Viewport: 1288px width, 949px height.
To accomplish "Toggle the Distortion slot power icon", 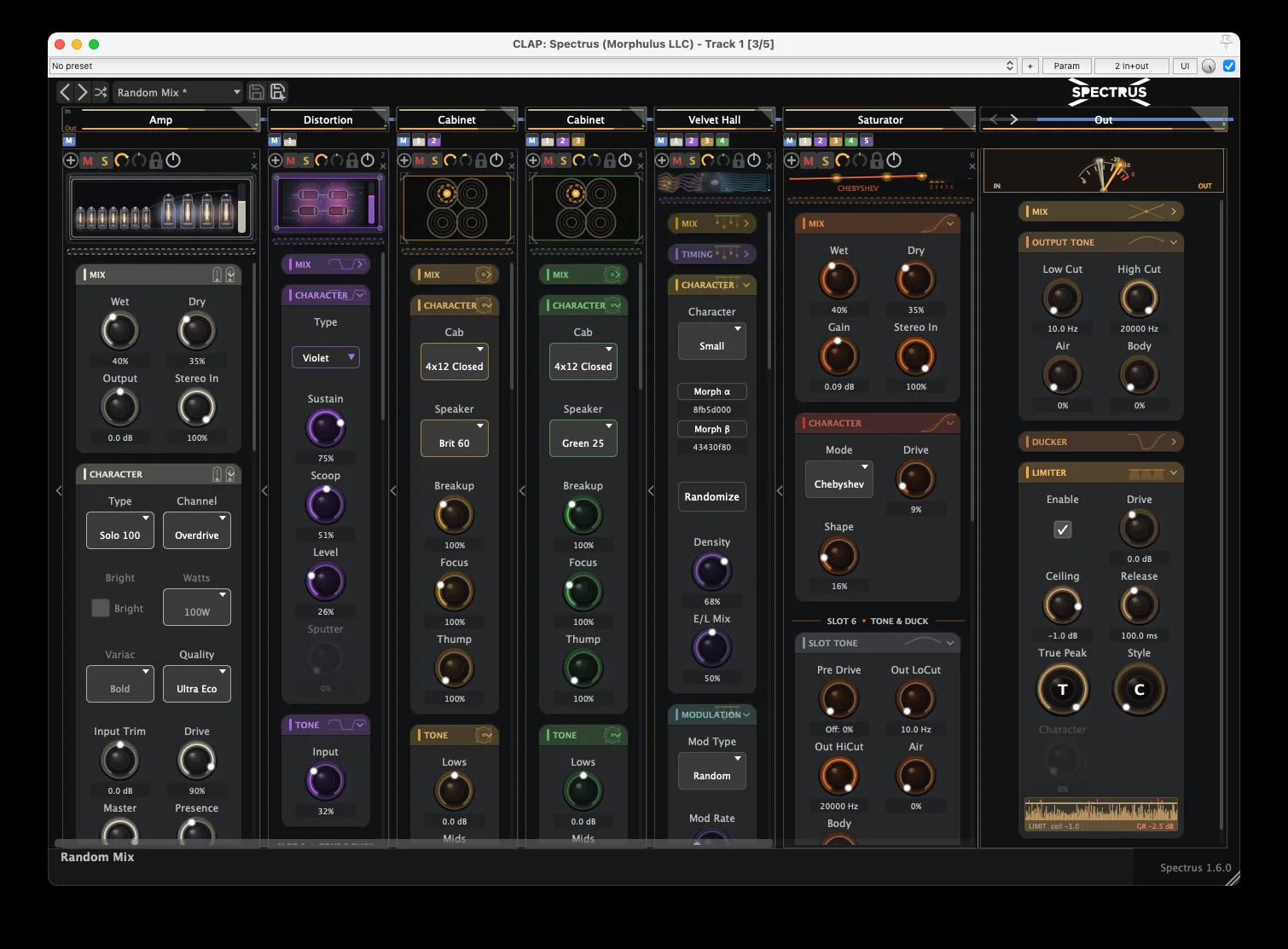I will pyautogui.click(x=368, y=160).
